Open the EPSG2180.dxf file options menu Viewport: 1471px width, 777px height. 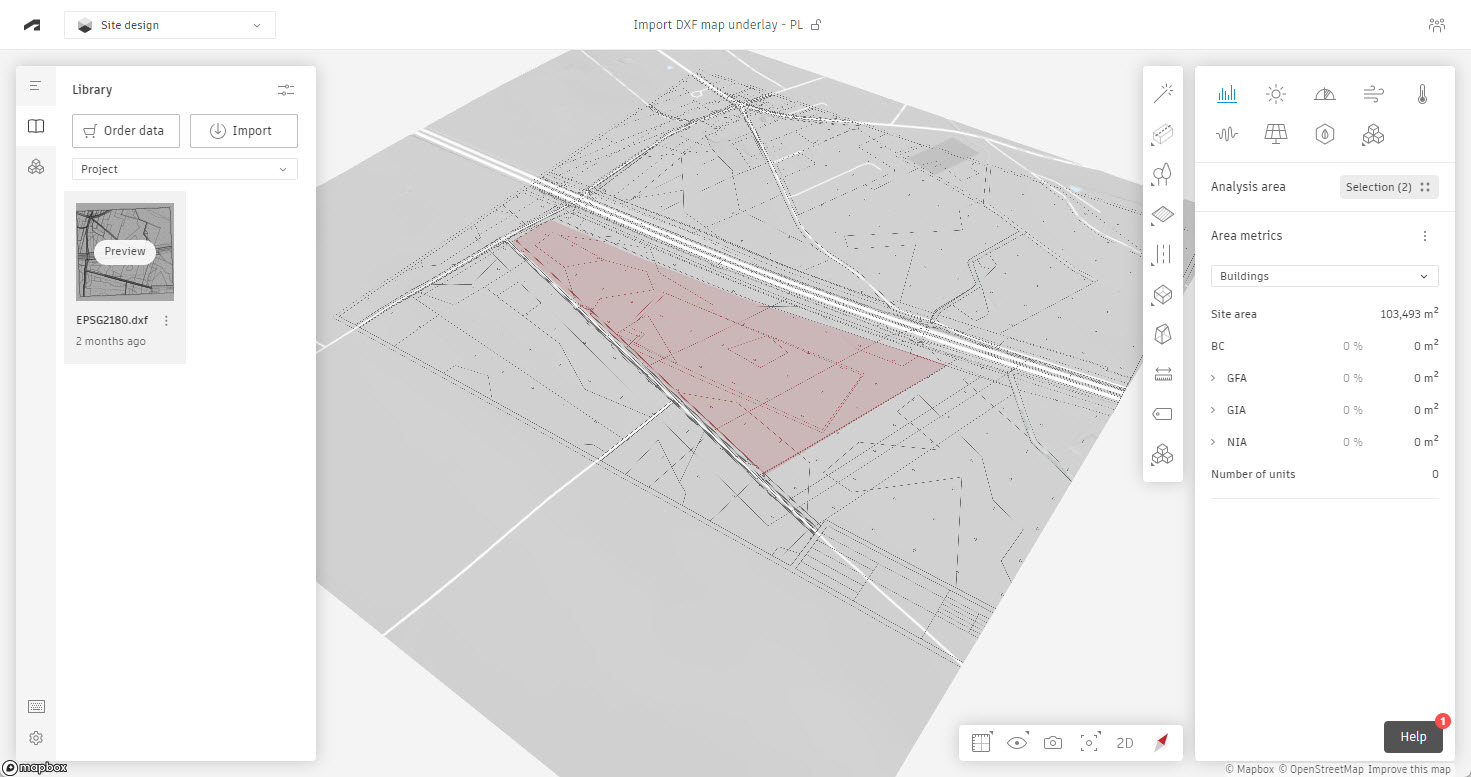click(x=166, y=321)
